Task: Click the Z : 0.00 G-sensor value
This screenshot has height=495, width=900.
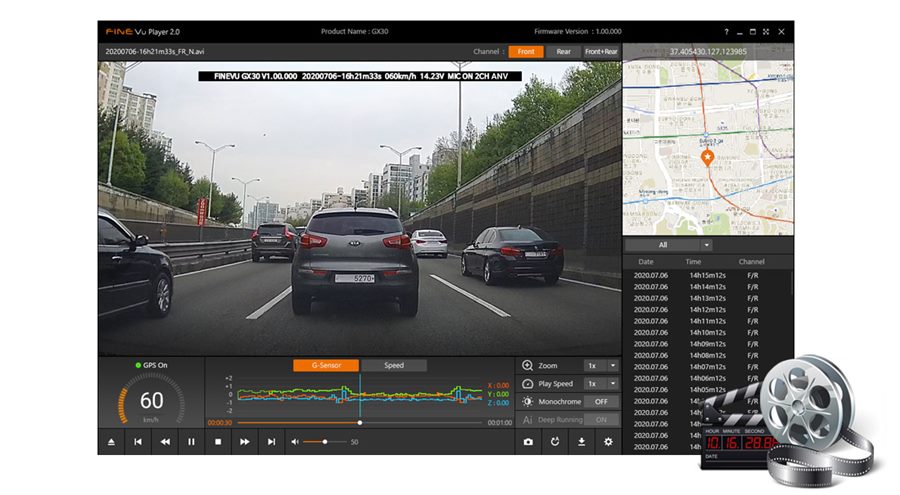Action: 498,403
